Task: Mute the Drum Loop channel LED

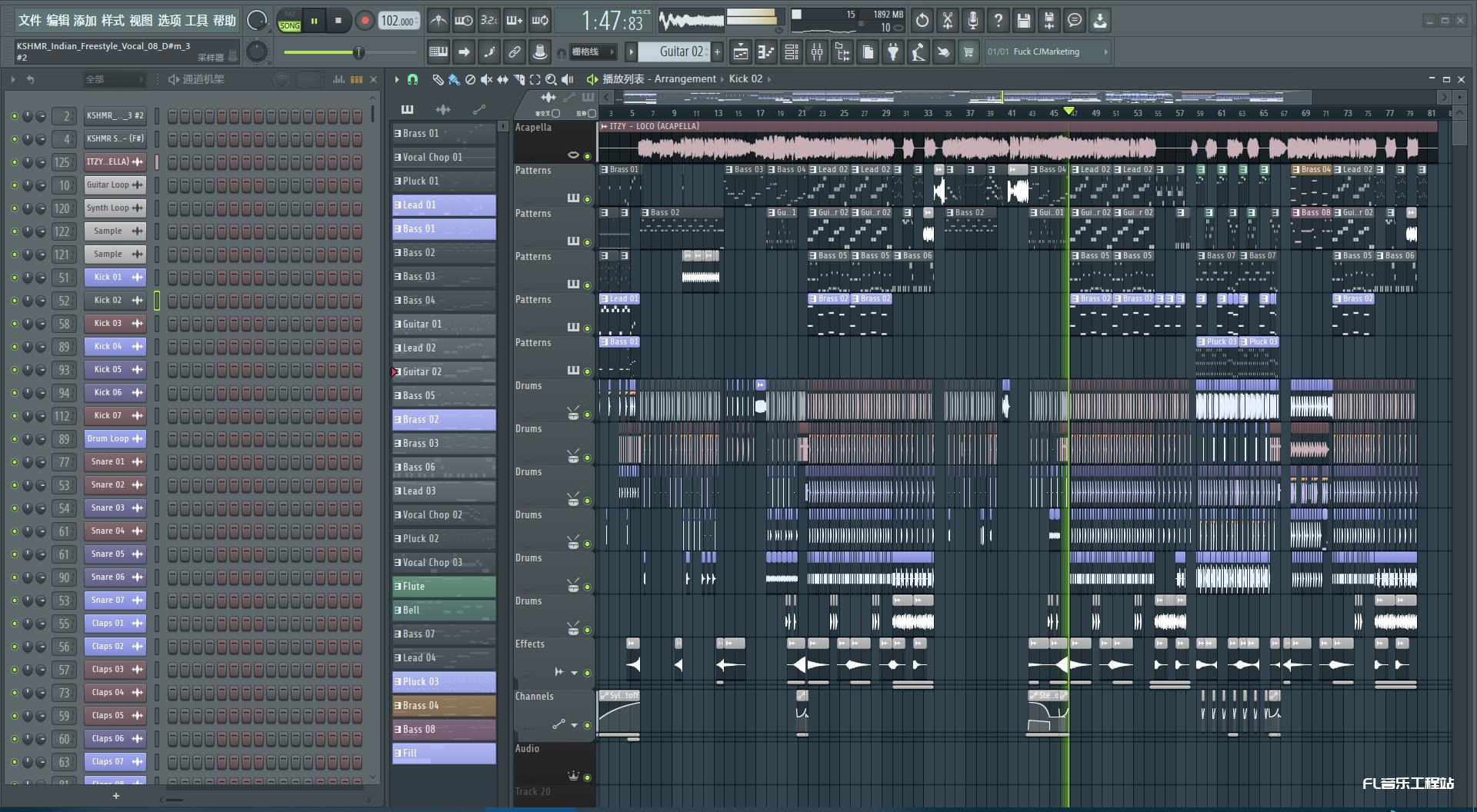Action: click(x=14, y=439)
